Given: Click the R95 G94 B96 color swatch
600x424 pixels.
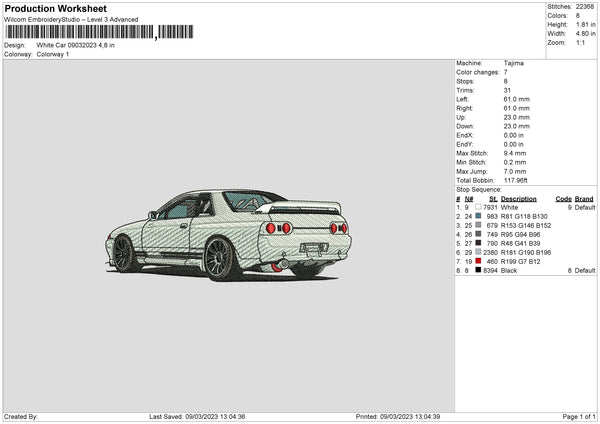Looking at the screenshot, I should coord(480,234).
